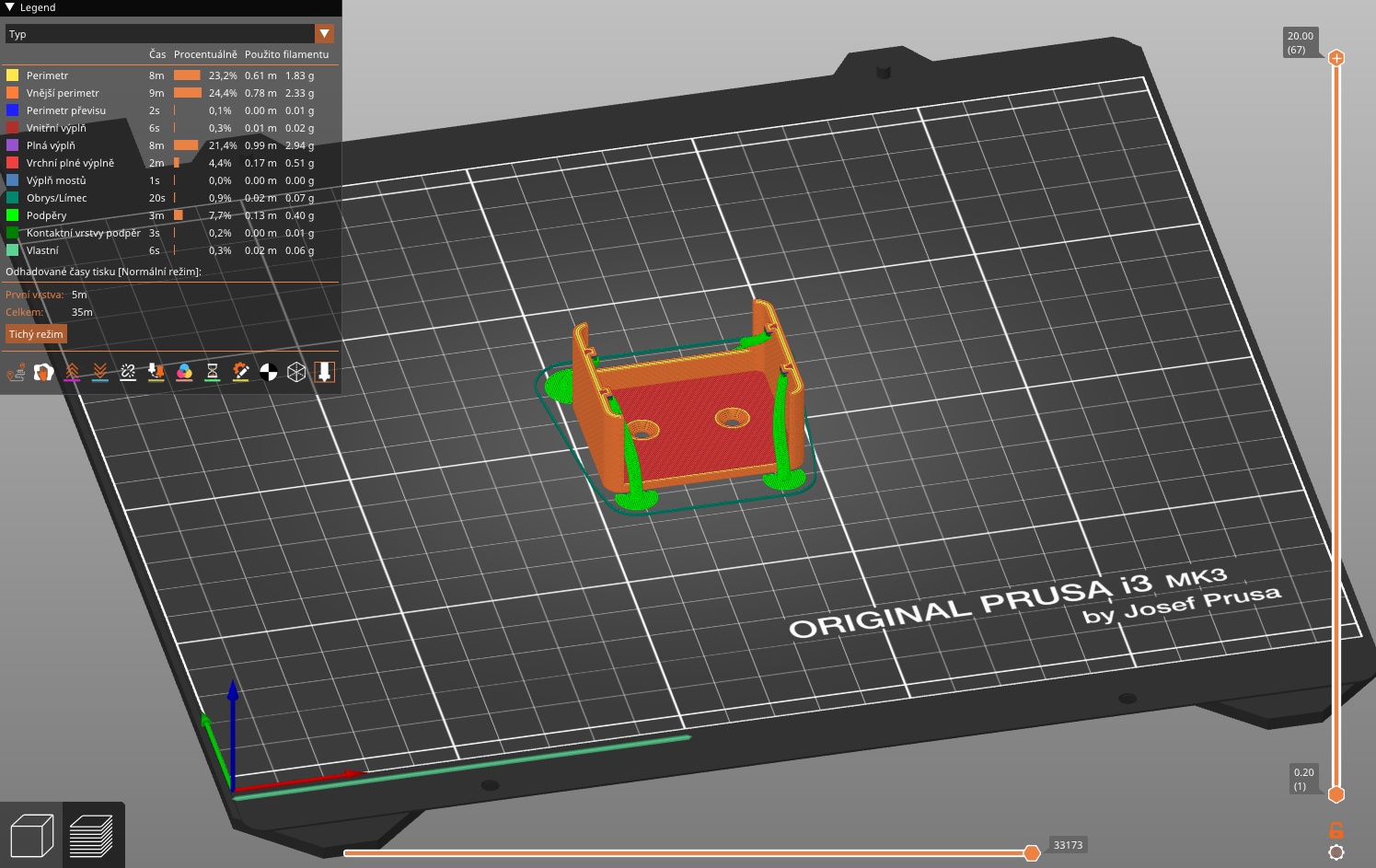This screenshot has width=1376, height=868.
Task: Click the Tichý režim button
Action: point(36,334)
